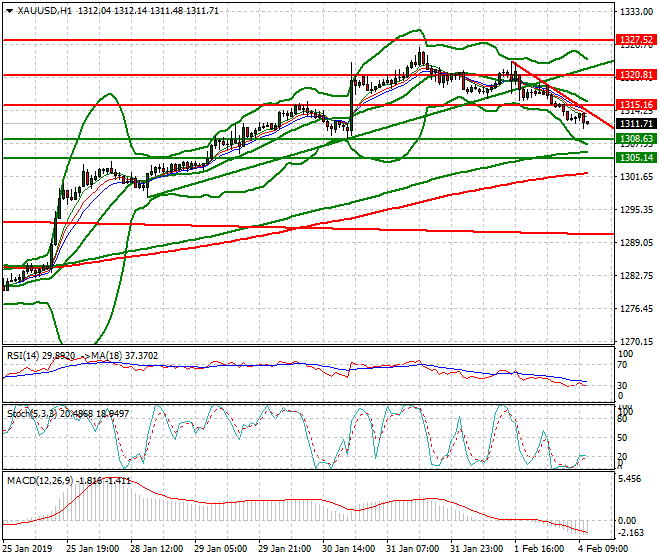Click the MACD scale value 5.456
The height and width of the screenshot is (560, 660).
[630, 479]
